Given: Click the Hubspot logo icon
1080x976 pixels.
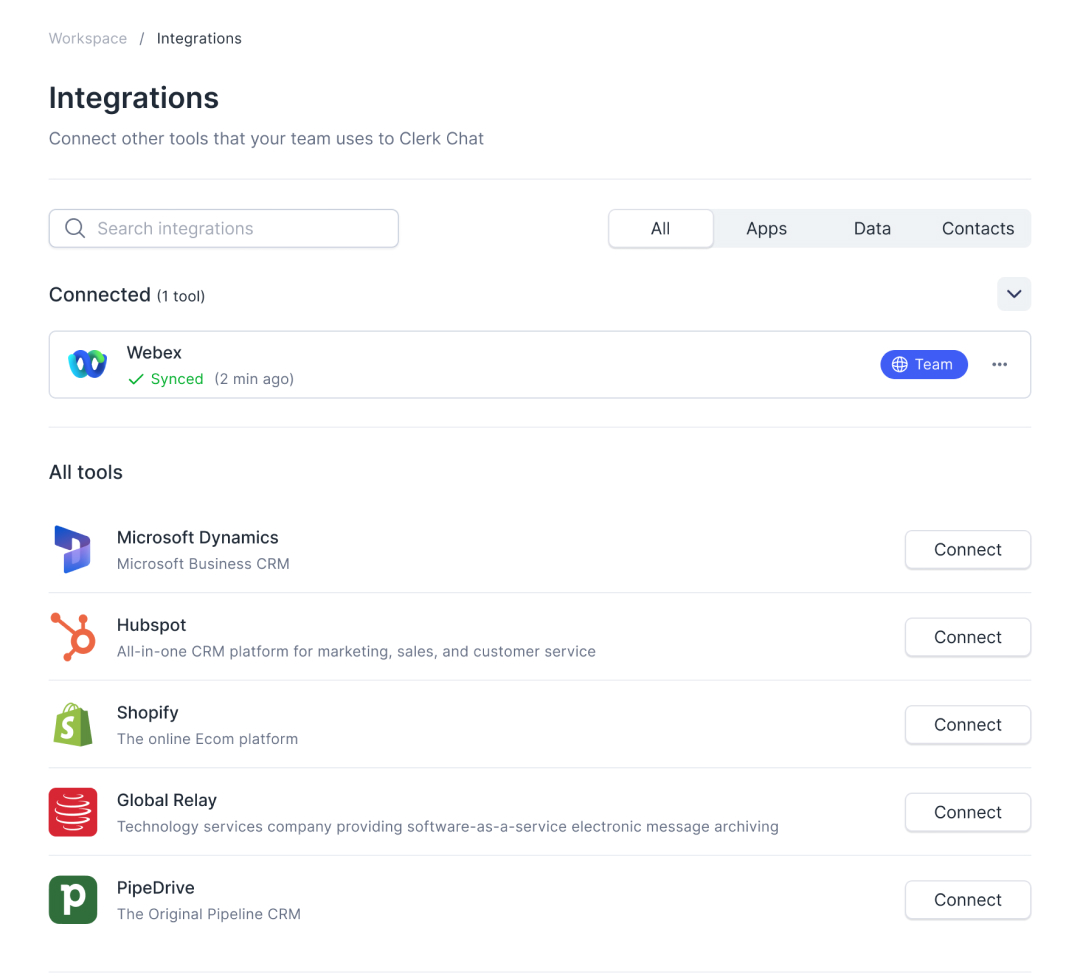Looking at the screenshot, I should pos(73,637).
